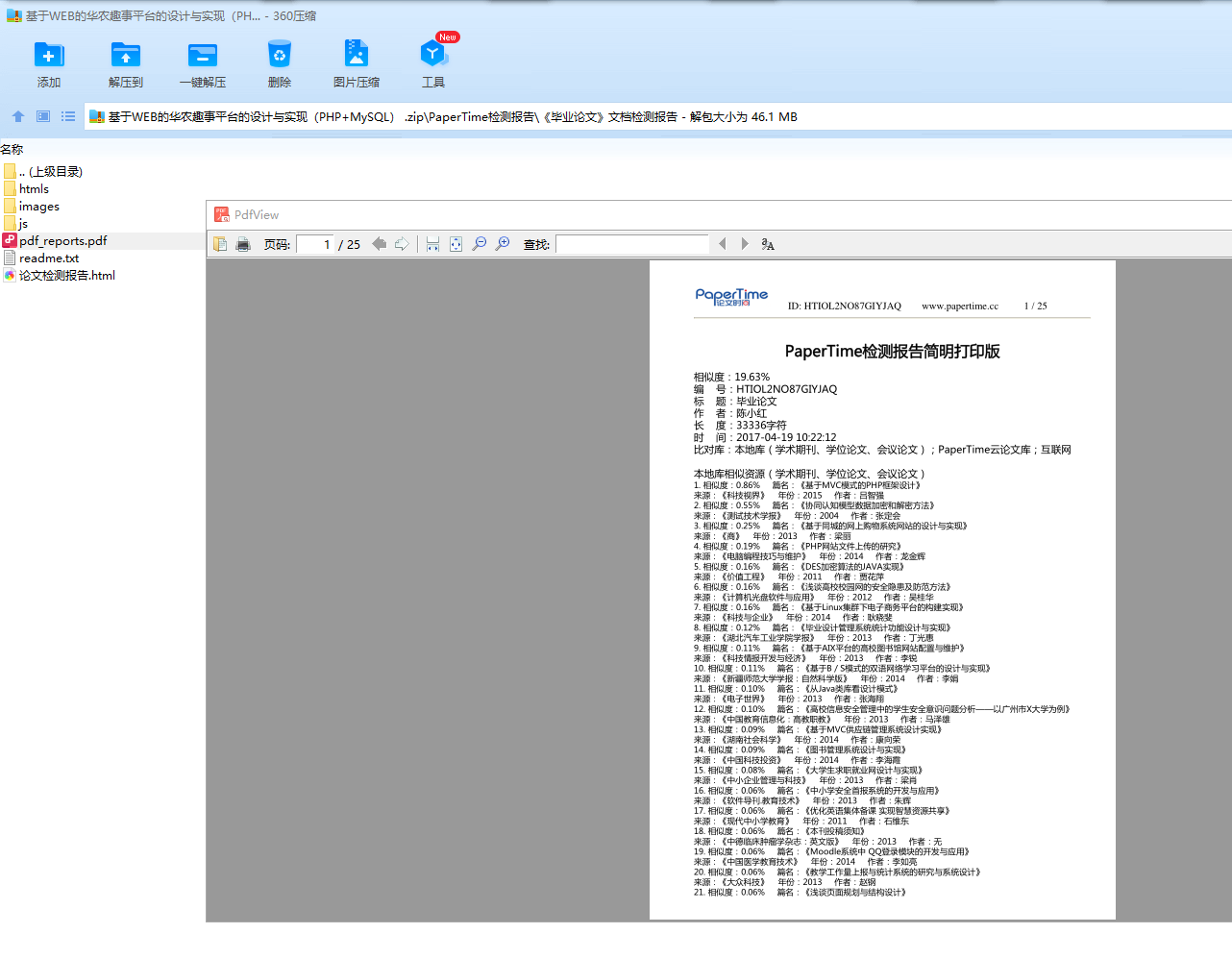Click the PdfView copy document icon

click(x=220, y=244)
